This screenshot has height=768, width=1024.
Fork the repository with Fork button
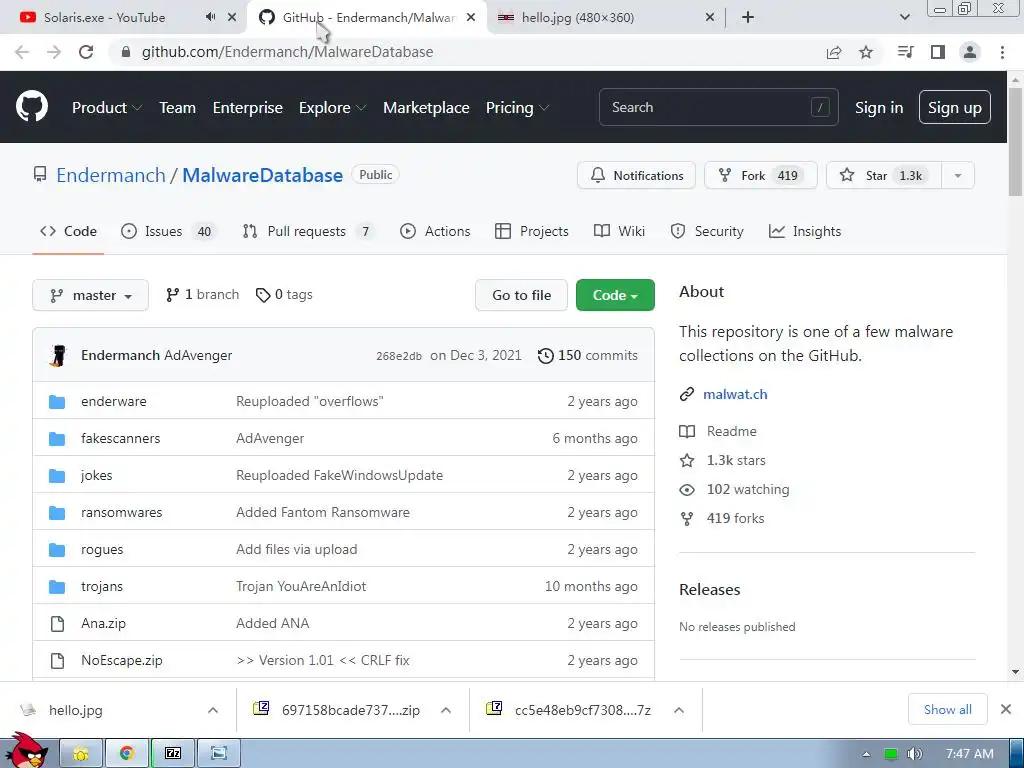point(761,175)
